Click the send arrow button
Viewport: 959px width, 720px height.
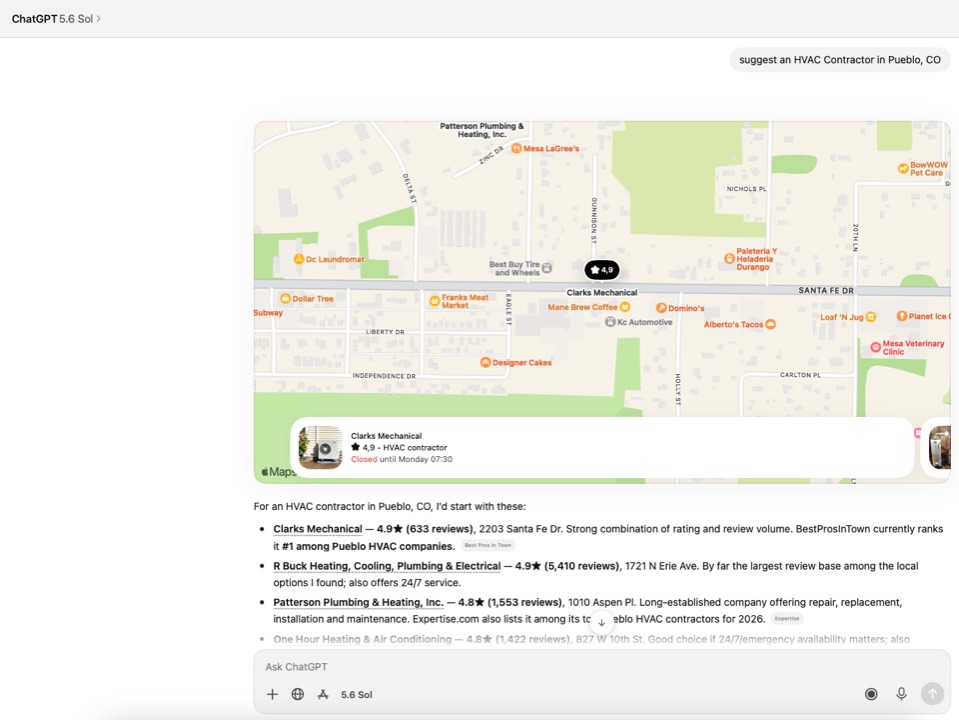coord(932,694)
